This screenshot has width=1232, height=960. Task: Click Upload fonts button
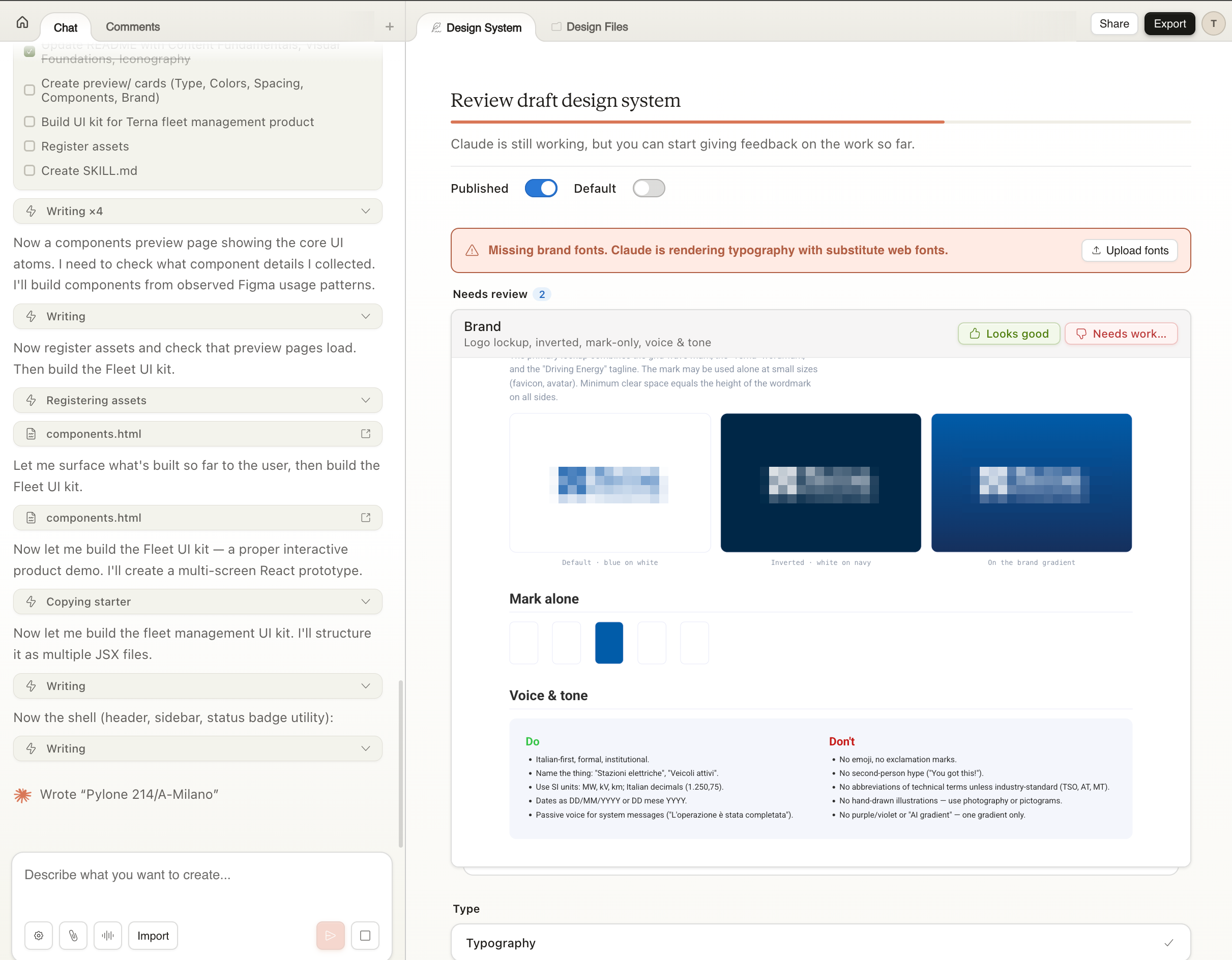1129,251
